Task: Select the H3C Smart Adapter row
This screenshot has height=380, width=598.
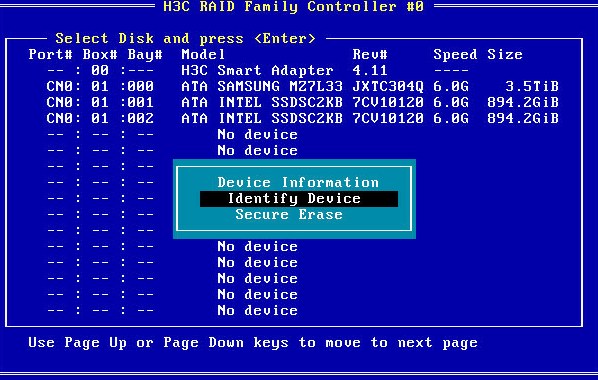Action: point(258,71)
